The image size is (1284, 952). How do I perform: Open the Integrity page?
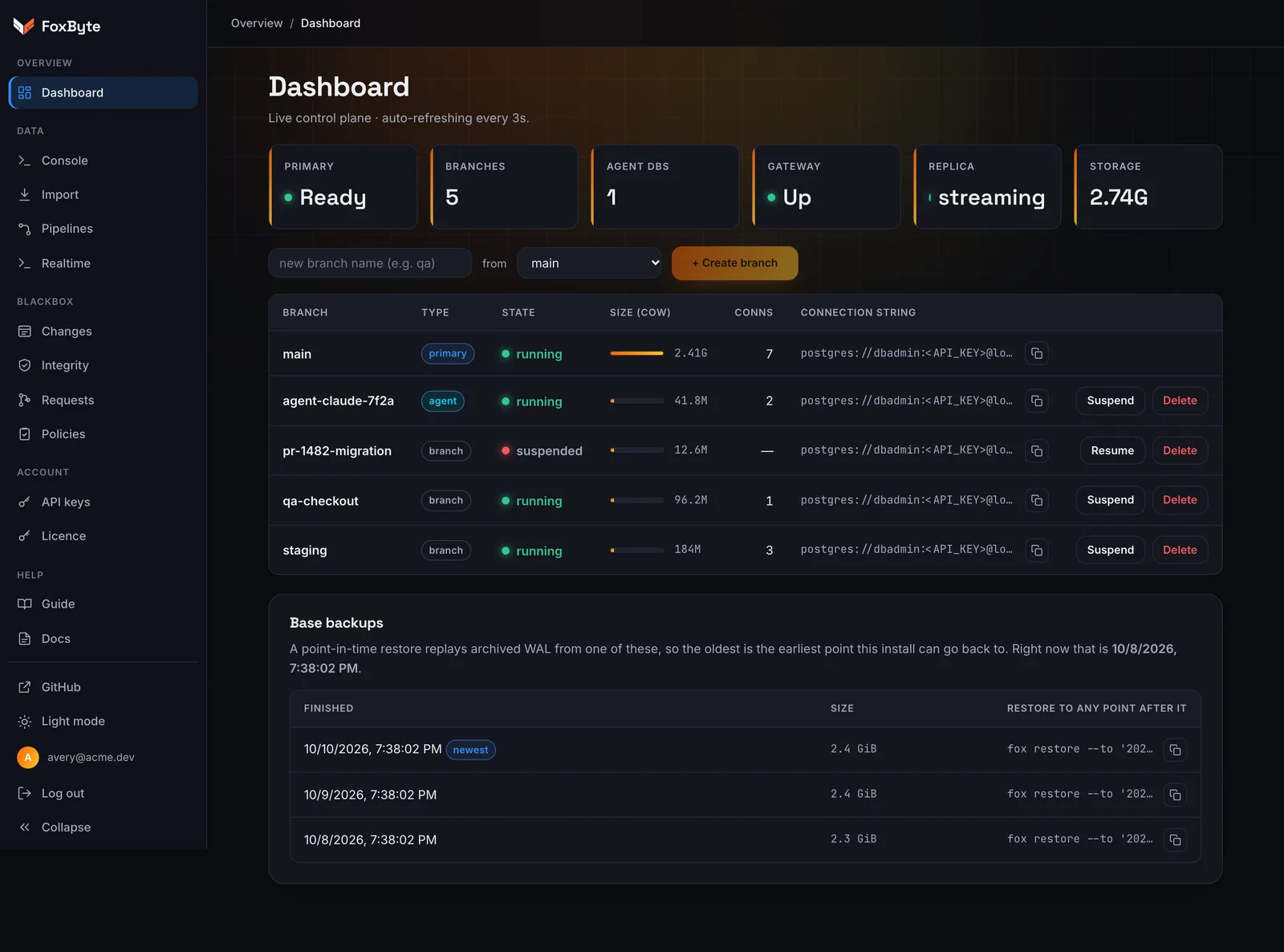103,365
